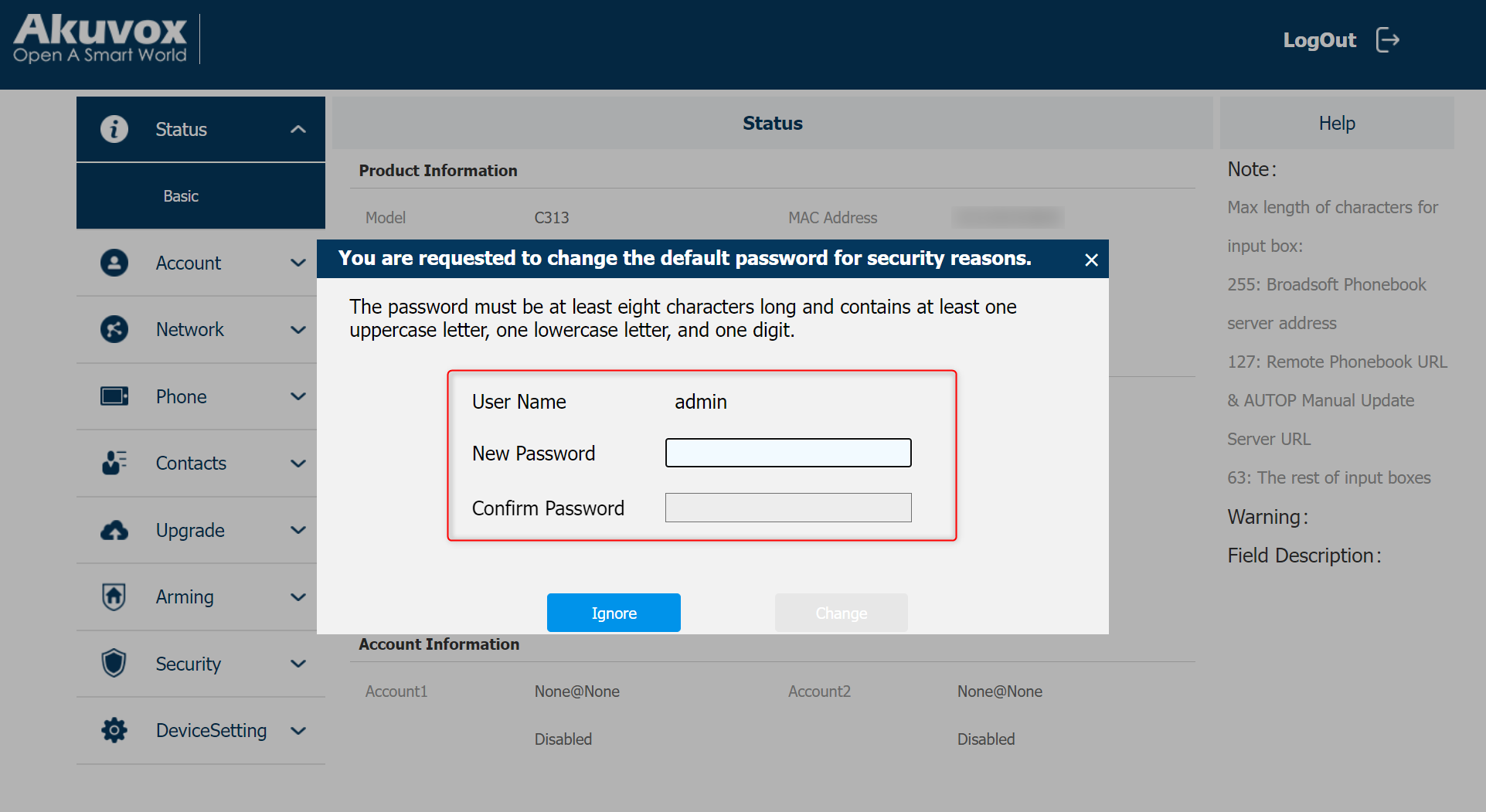Collapse the Status menu chevron
Screen dimensions: 1486x812
click(x=298, y=129)
